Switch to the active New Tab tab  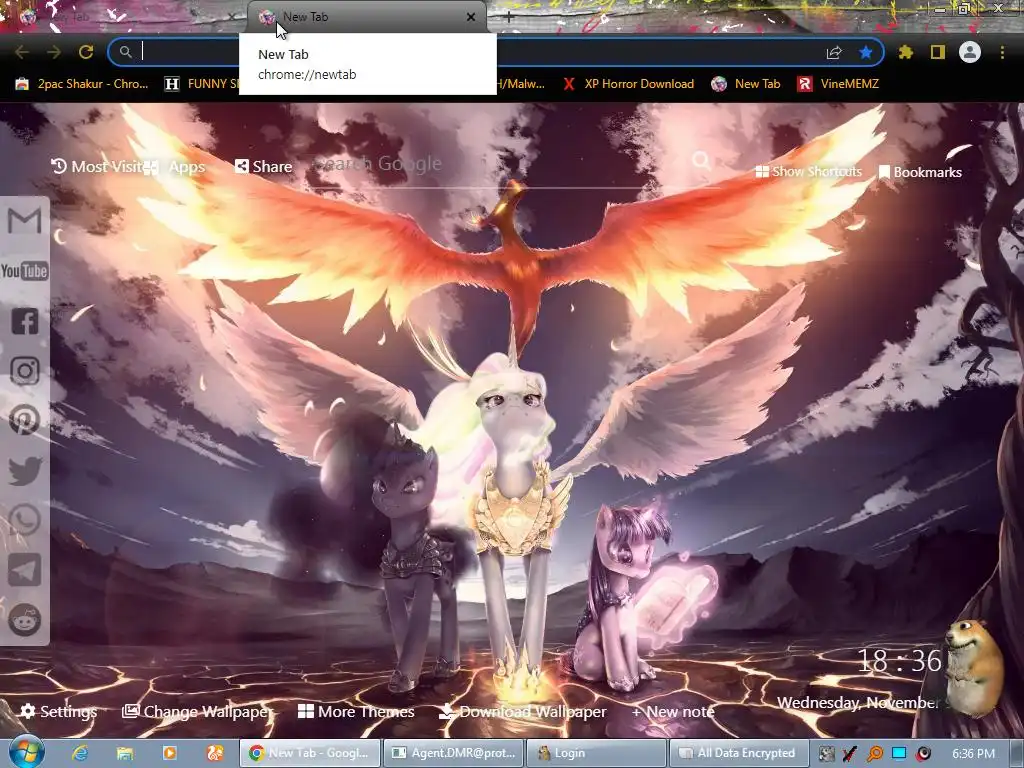366,17
